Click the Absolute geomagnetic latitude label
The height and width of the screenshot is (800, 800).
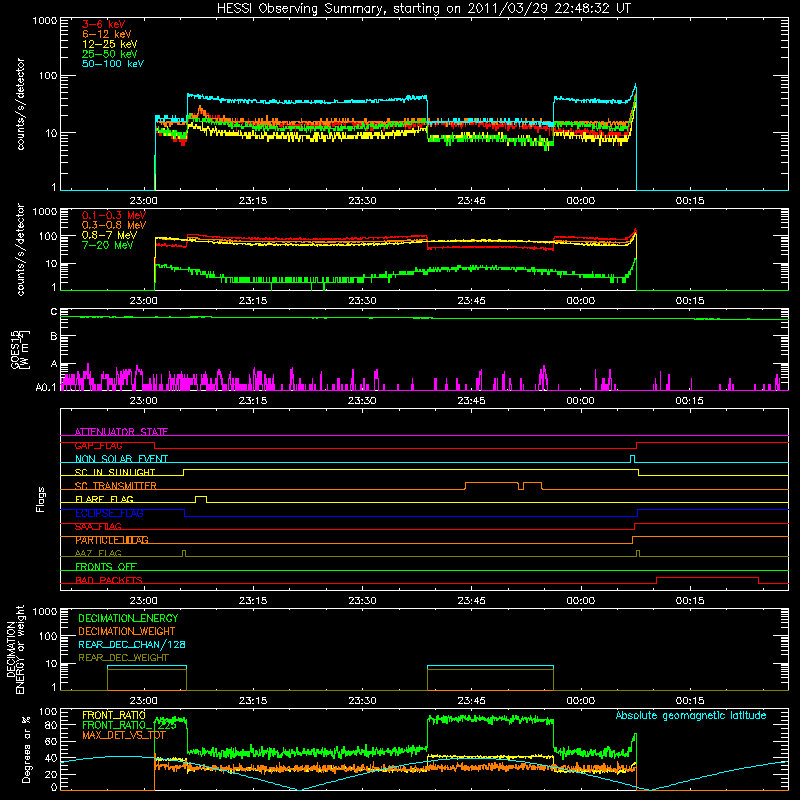[x=691, y=716]
